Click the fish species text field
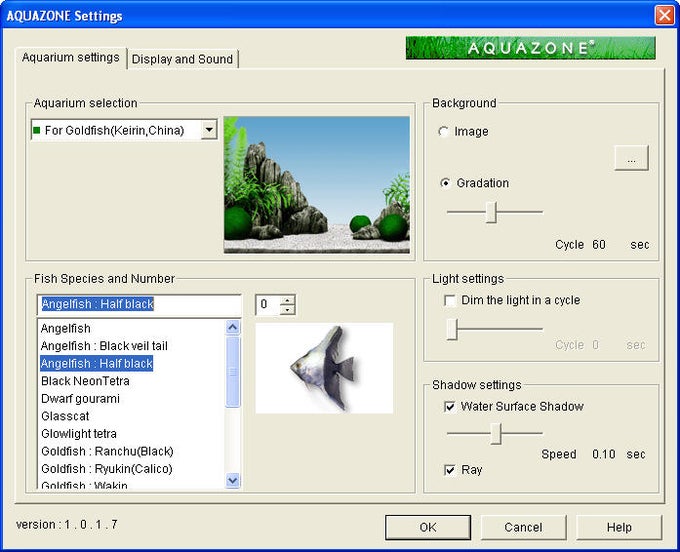The height and width of the screenshot is (552, 680). [139, 304]
